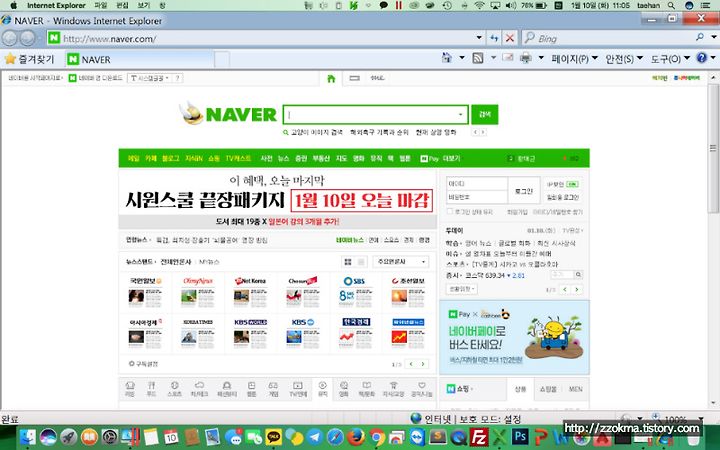Click the Internet Explorer back arrow button
Image resolution: width=720 pixels, height=450 pixels.
point(10,38)
